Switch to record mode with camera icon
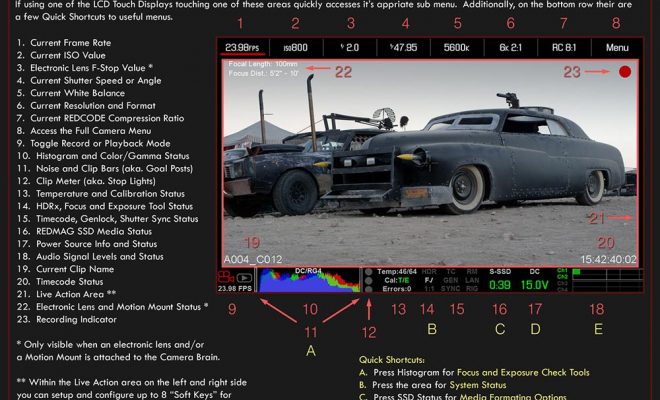Viewport: 660px width, 400px height. [226, 277]
